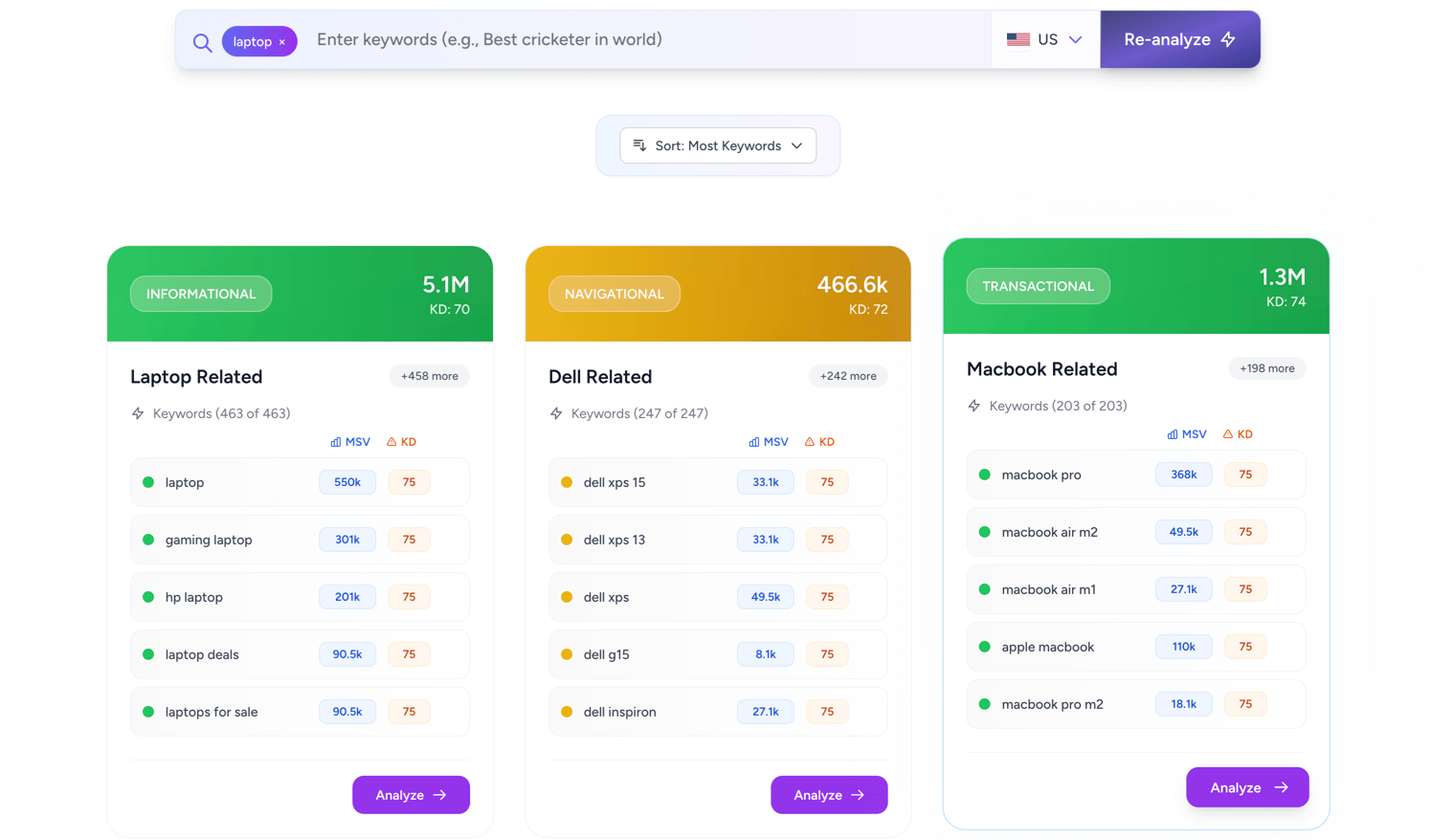The height and width of the screenshot is (840, 1431).
Task: Open the US country dropdown
Action: 1045,40
